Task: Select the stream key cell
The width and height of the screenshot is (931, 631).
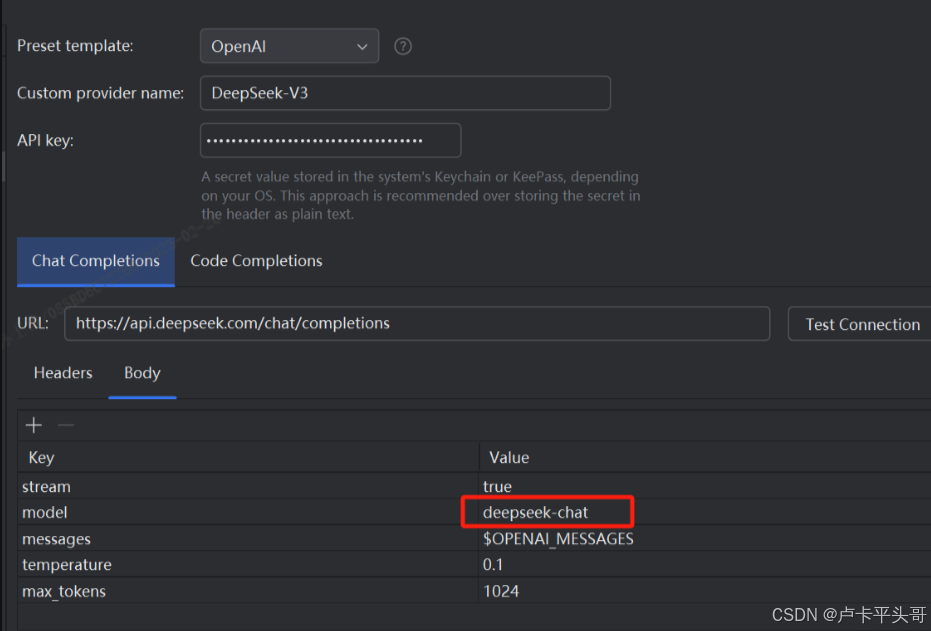Action: tap(248, 486)
